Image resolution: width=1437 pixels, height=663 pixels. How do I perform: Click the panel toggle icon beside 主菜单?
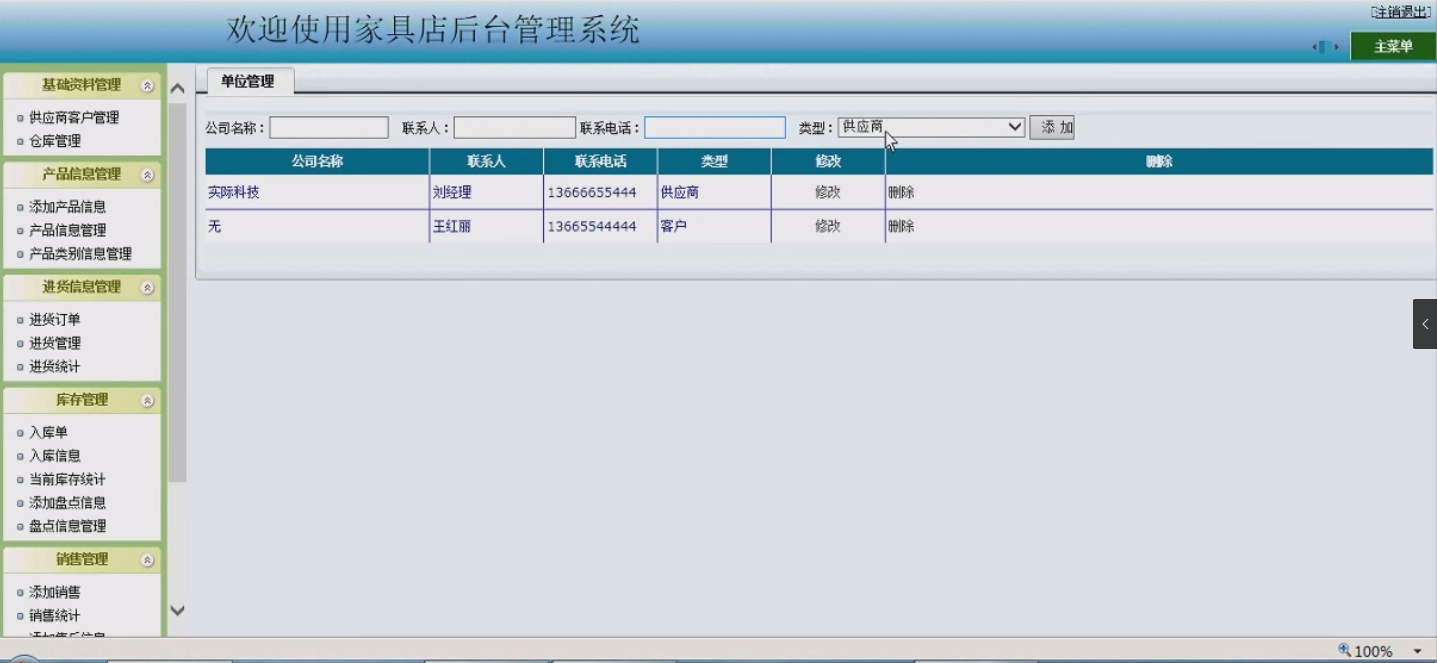click(1326, 47)
